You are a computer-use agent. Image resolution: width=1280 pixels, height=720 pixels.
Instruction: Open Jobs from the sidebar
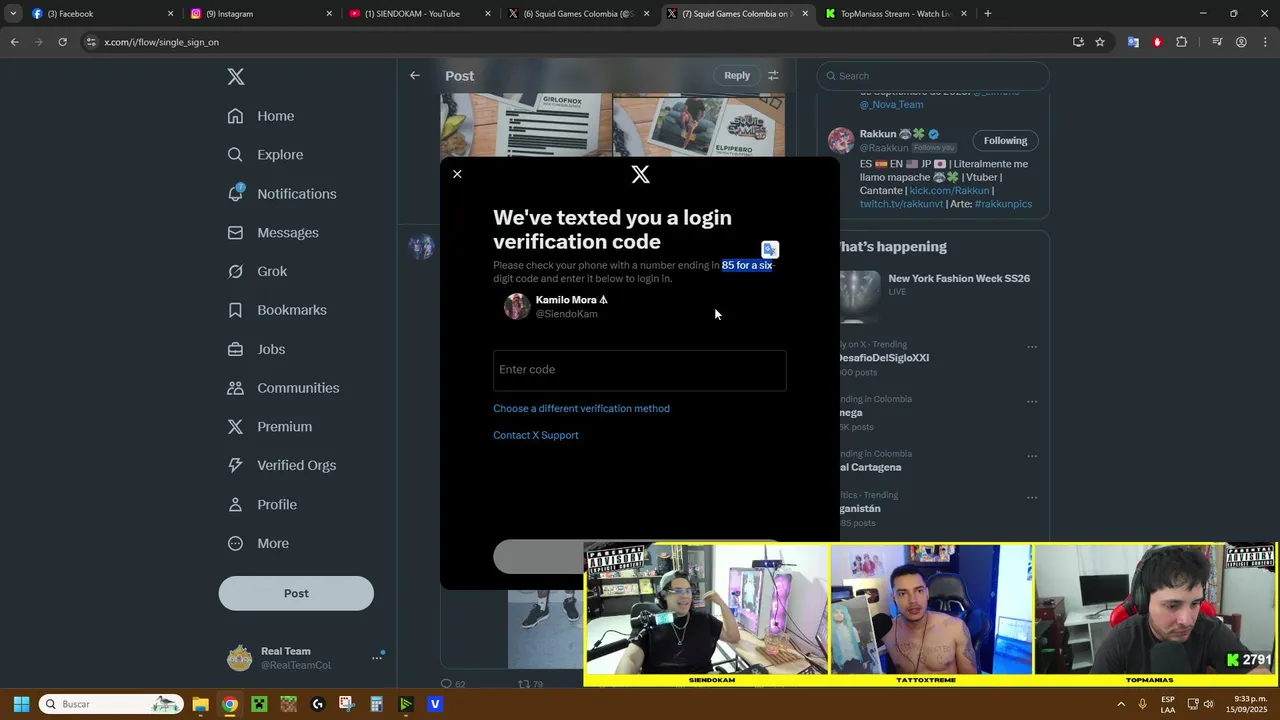(x=256, y=349)
